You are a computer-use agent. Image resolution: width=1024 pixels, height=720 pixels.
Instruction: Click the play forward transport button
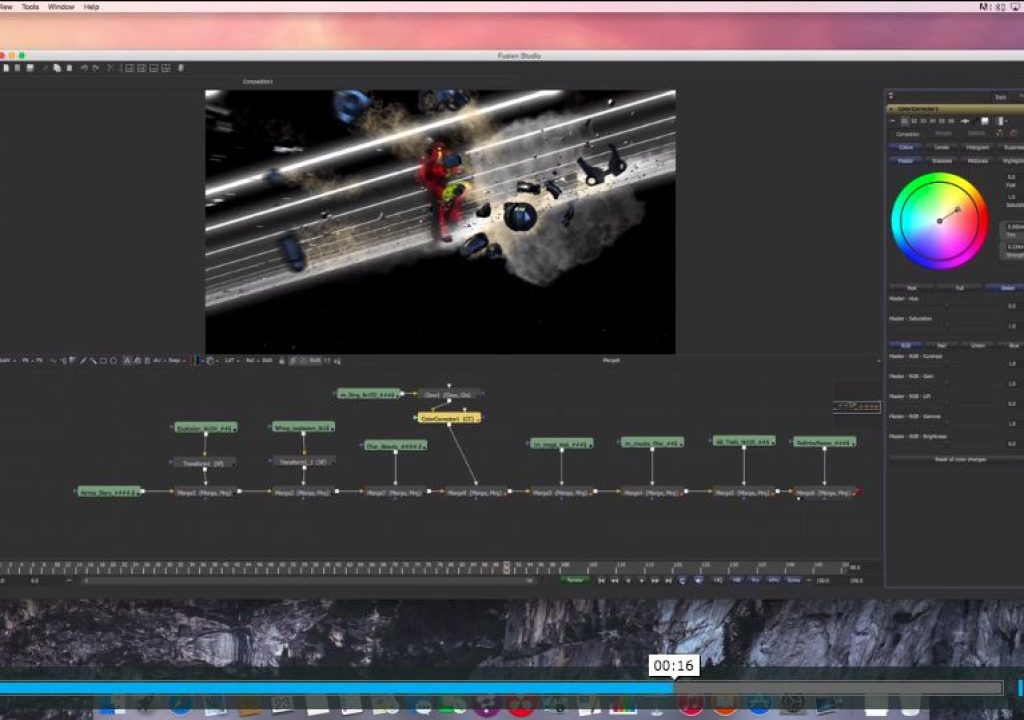(642, 580)
